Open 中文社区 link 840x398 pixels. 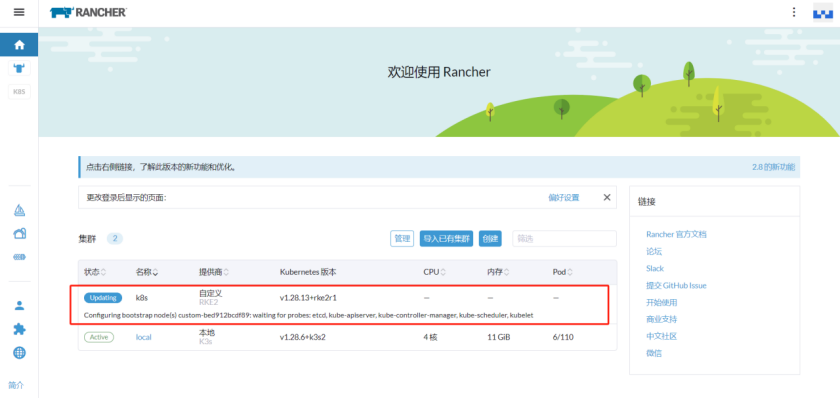(662, 336)
